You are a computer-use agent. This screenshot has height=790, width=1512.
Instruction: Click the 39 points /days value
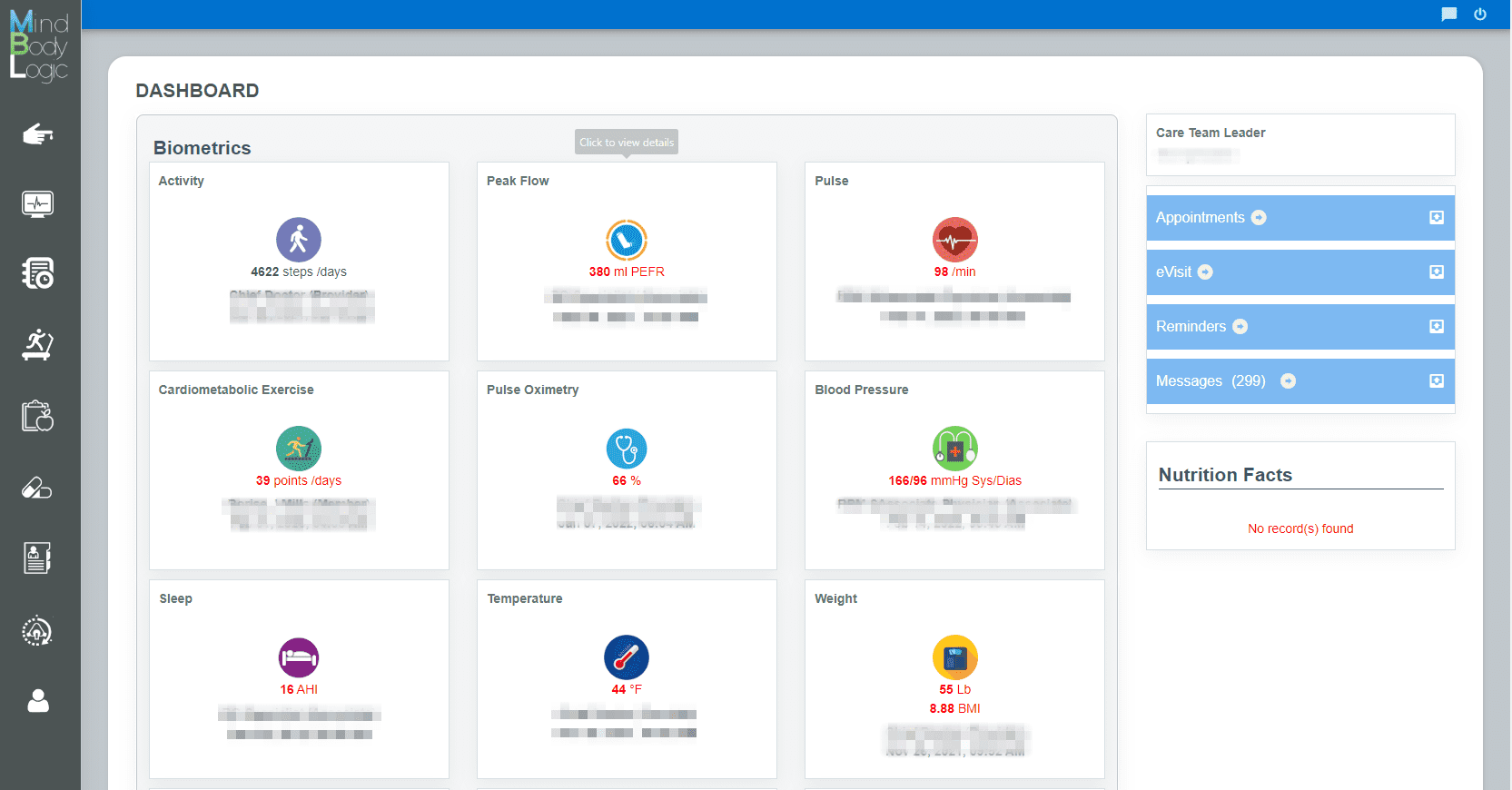coord(299,480)
